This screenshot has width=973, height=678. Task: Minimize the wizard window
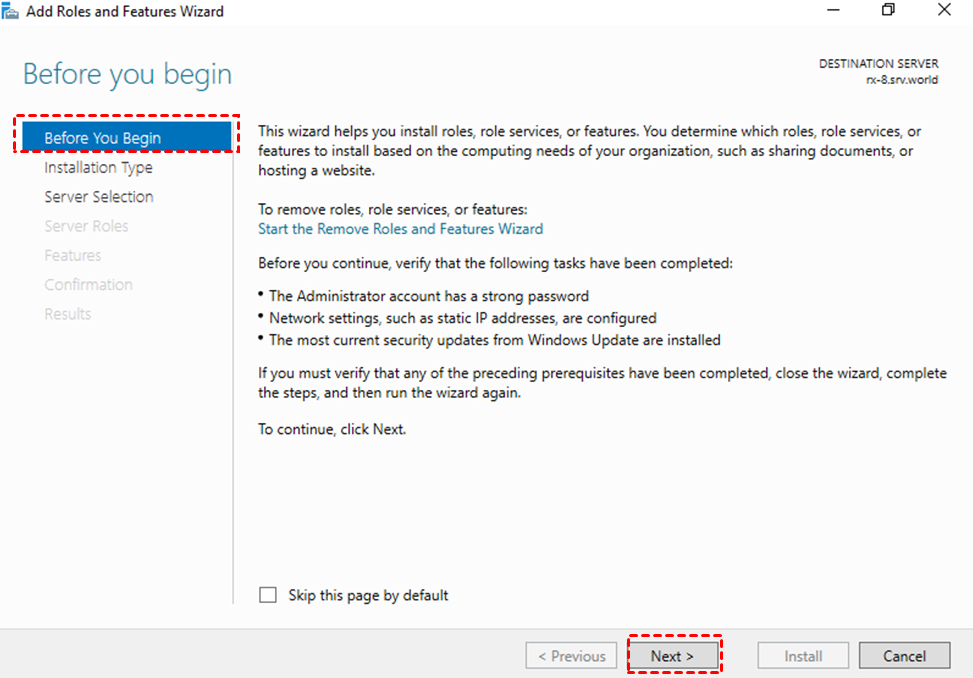point(833,10)
